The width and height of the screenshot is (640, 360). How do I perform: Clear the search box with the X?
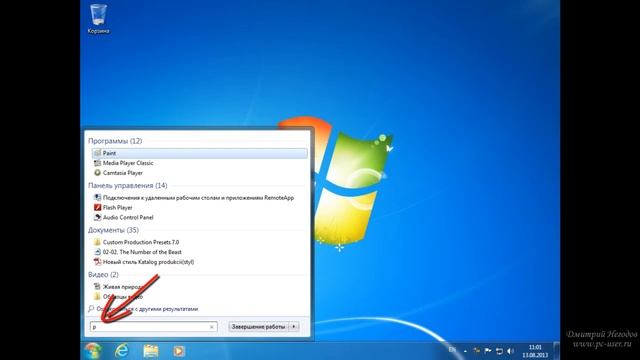coord(211,327)
